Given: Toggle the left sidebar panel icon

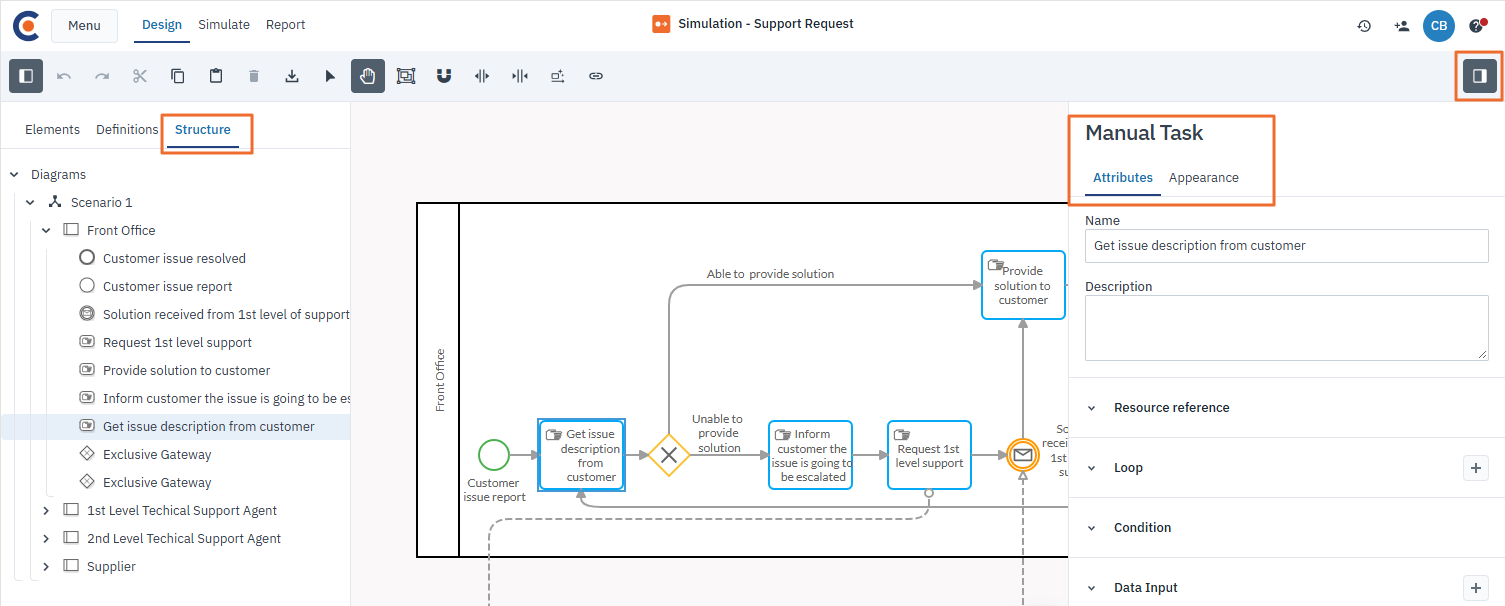Looking at the screenshot, I should 26,76.
